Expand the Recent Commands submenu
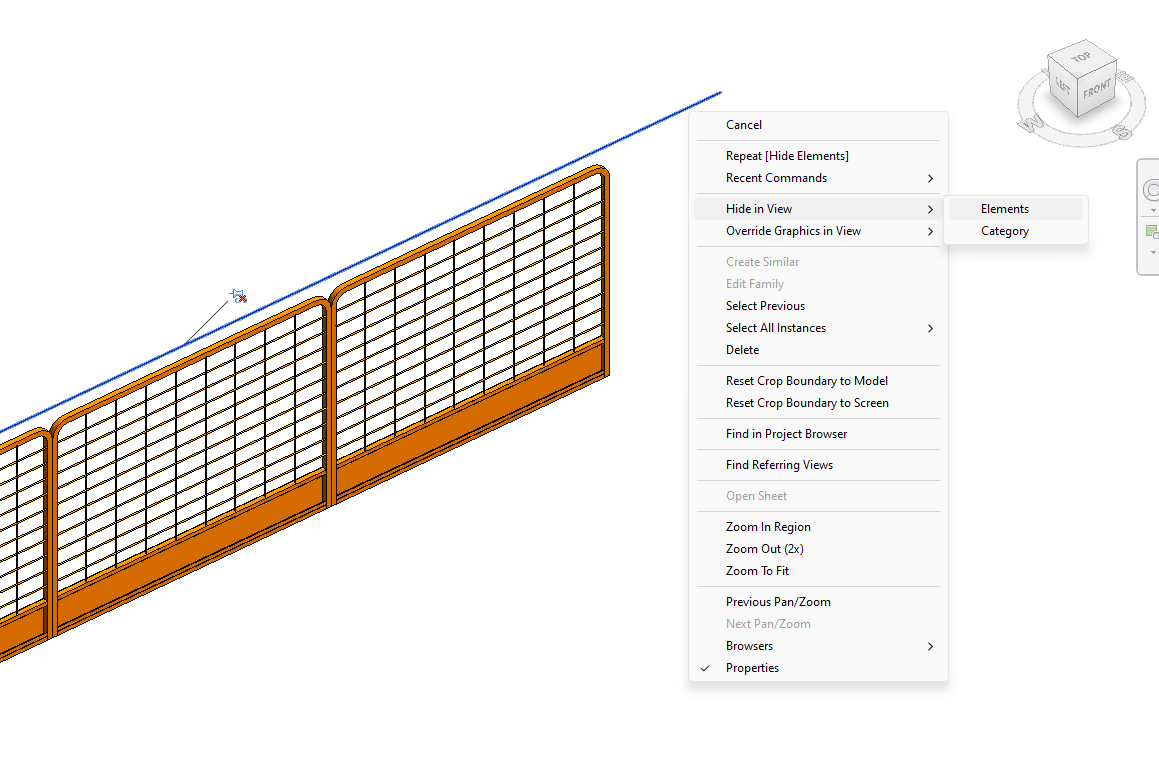The width and height of the screenshot is (1159, 770). [x=775, y=177]
